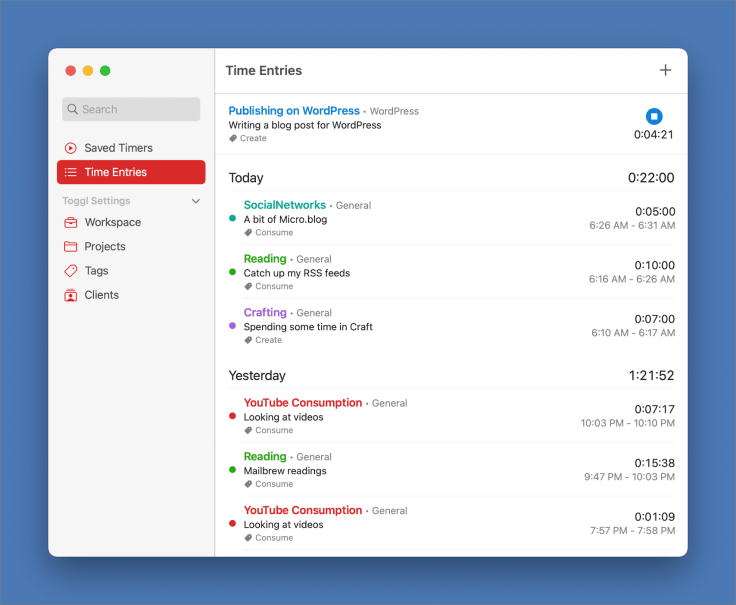Click the window's yellow minimize button

(88, 71)
